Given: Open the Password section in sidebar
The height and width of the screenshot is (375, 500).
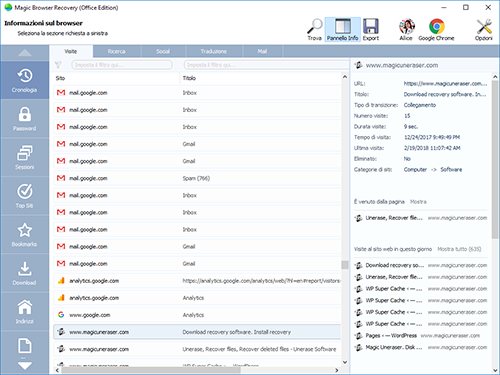Looking at the screenshot, I should tap(25, 119).
